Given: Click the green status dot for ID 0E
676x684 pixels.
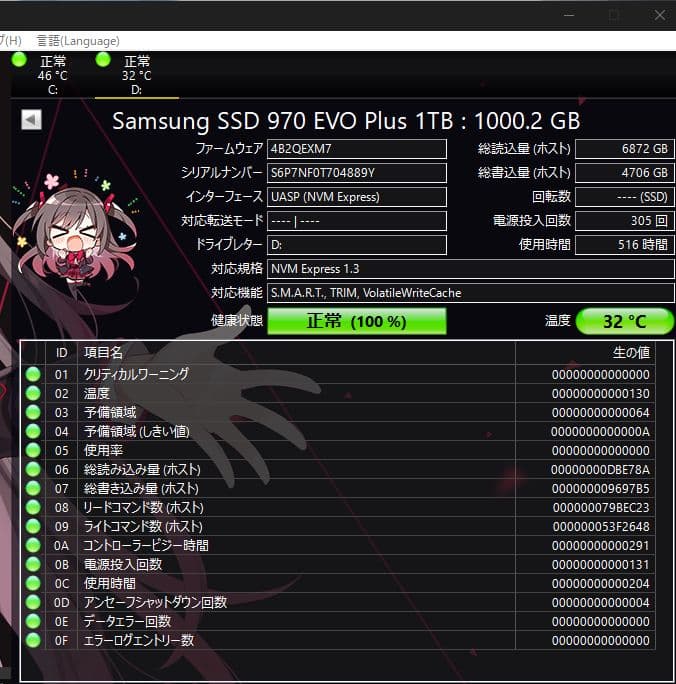Looking at the screenshot, I should pos(33,621).
